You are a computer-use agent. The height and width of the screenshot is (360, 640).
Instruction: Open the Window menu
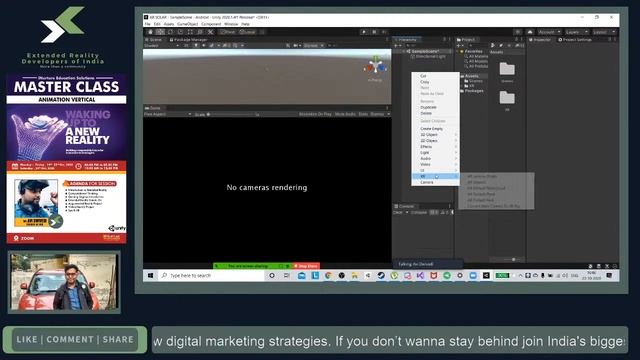click(231, 24)
